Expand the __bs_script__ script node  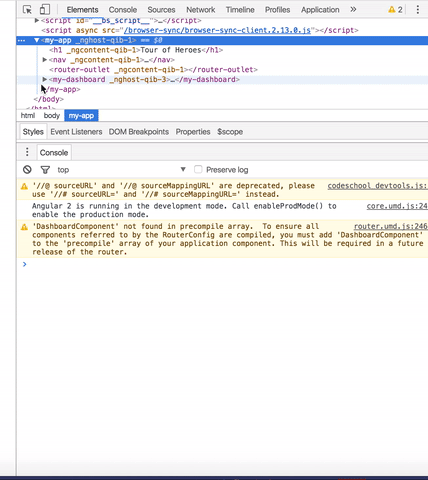coord(37,21)
